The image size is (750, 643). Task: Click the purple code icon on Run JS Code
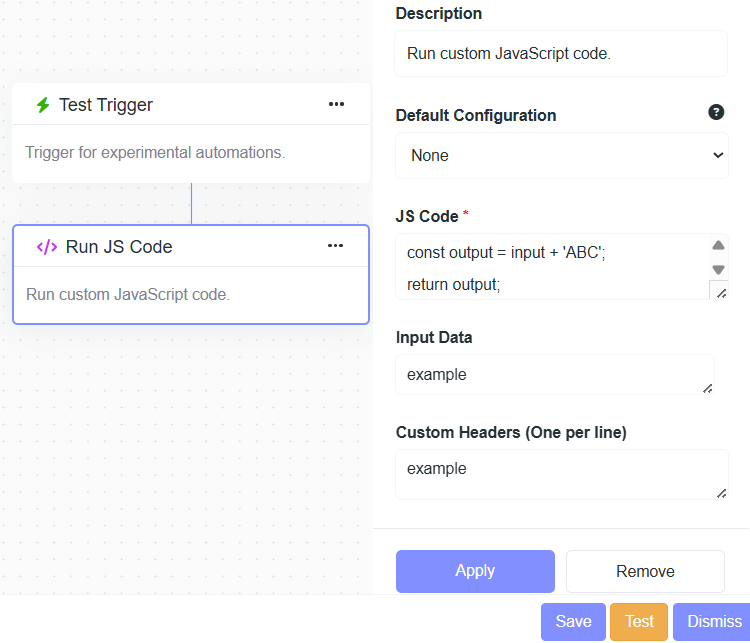pos(47,247)
